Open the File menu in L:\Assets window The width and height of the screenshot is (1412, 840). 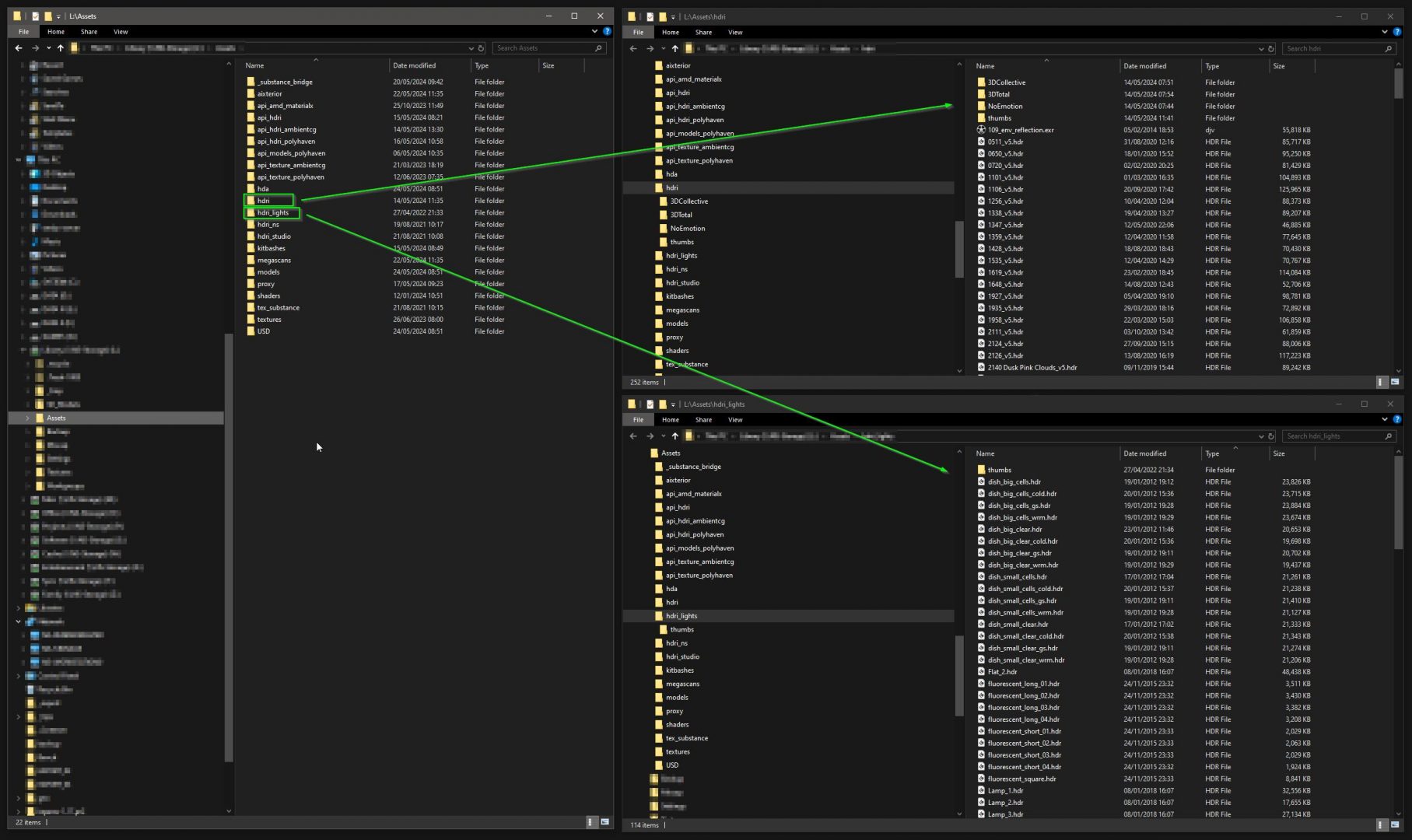pos(23,32)
